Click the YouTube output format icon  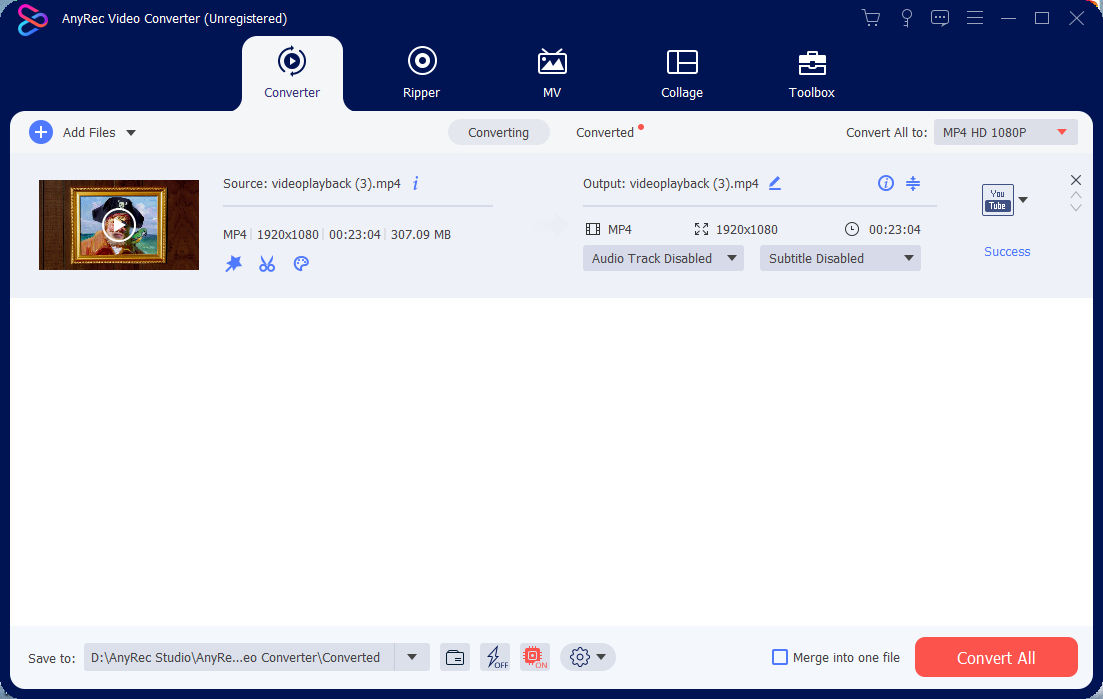[997, 200]
